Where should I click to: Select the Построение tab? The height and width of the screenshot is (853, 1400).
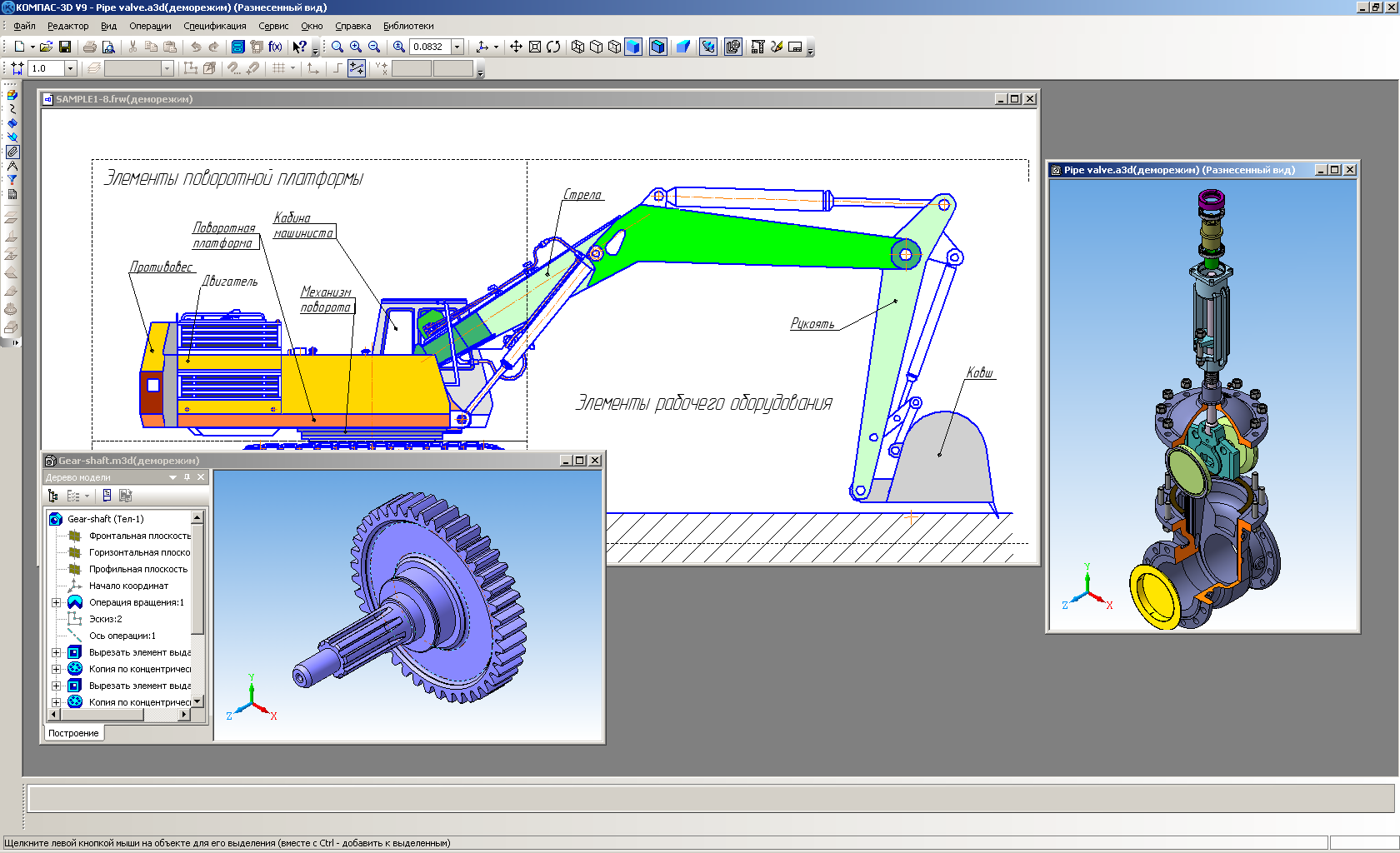pos(73,733)
